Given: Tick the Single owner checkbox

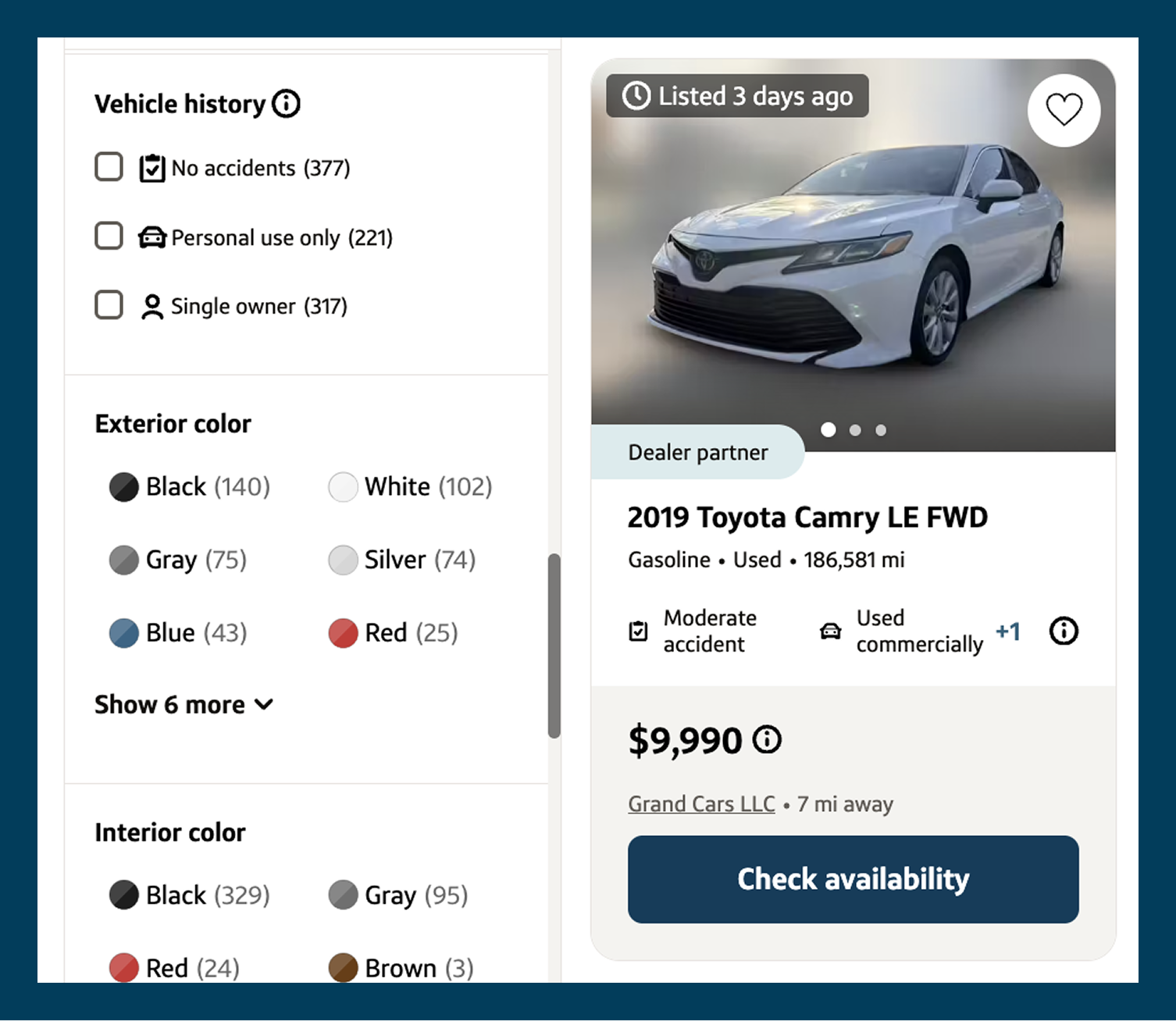Looking at the screenshot, I should tap(109, 305).
